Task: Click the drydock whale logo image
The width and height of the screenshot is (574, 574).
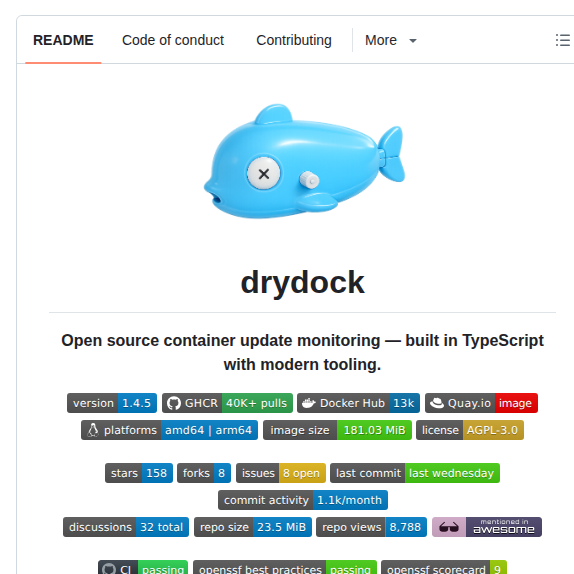Action: pos(304,161)
